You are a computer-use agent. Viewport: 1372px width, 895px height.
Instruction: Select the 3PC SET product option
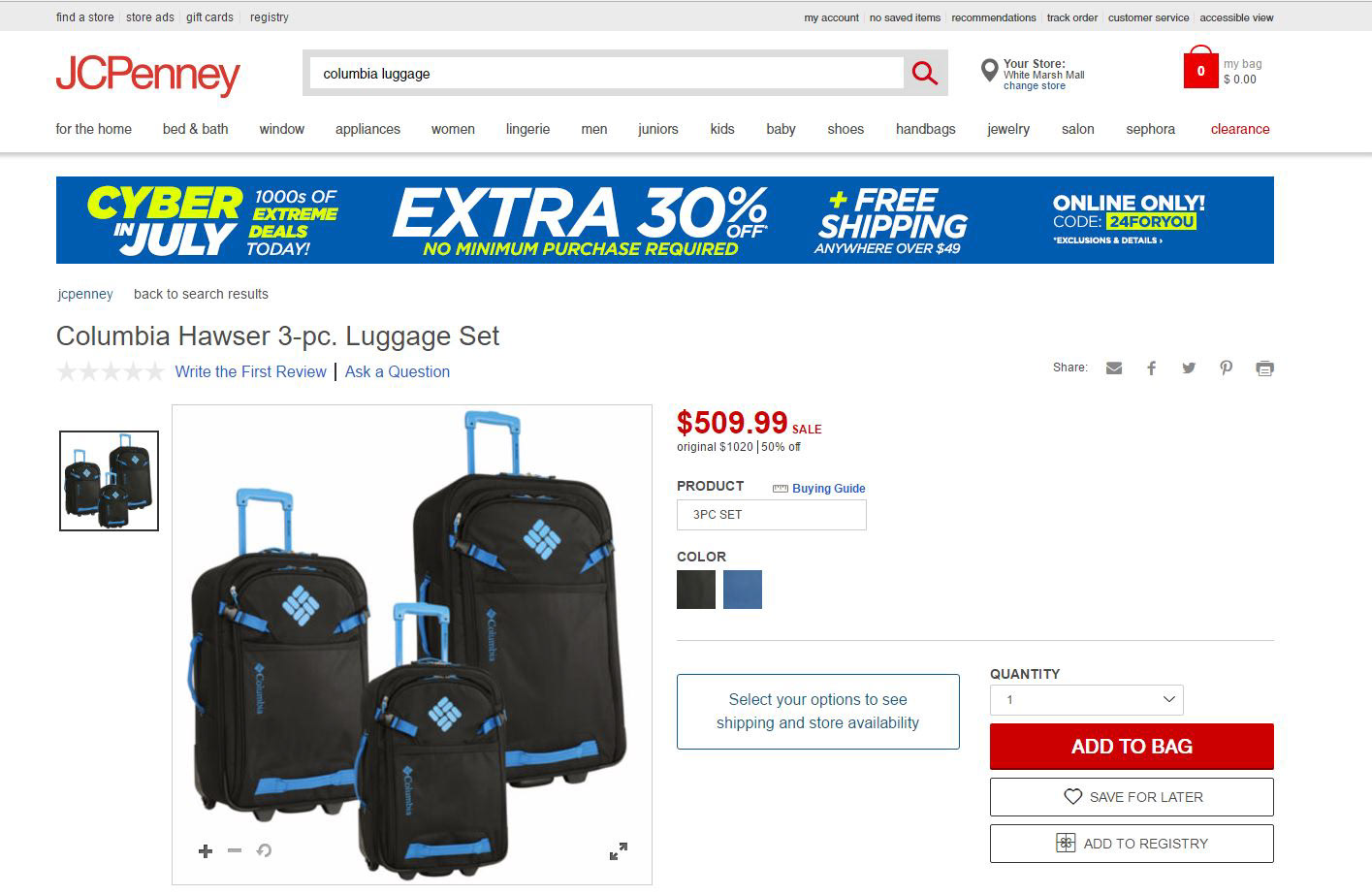pyautogui.click(x=771, y=515)
